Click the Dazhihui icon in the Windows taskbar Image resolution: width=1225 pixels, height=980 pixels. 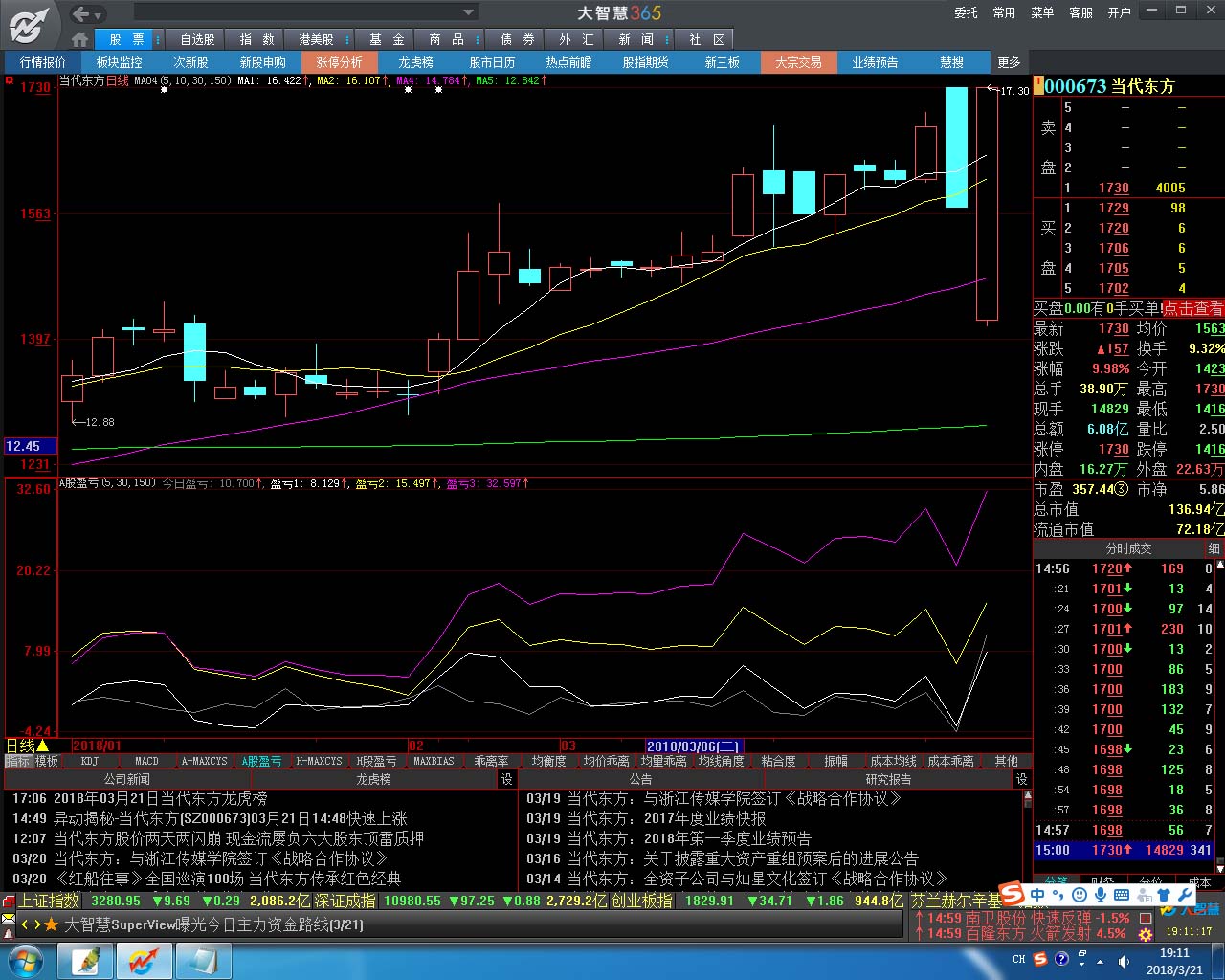[x=144, y=960]
